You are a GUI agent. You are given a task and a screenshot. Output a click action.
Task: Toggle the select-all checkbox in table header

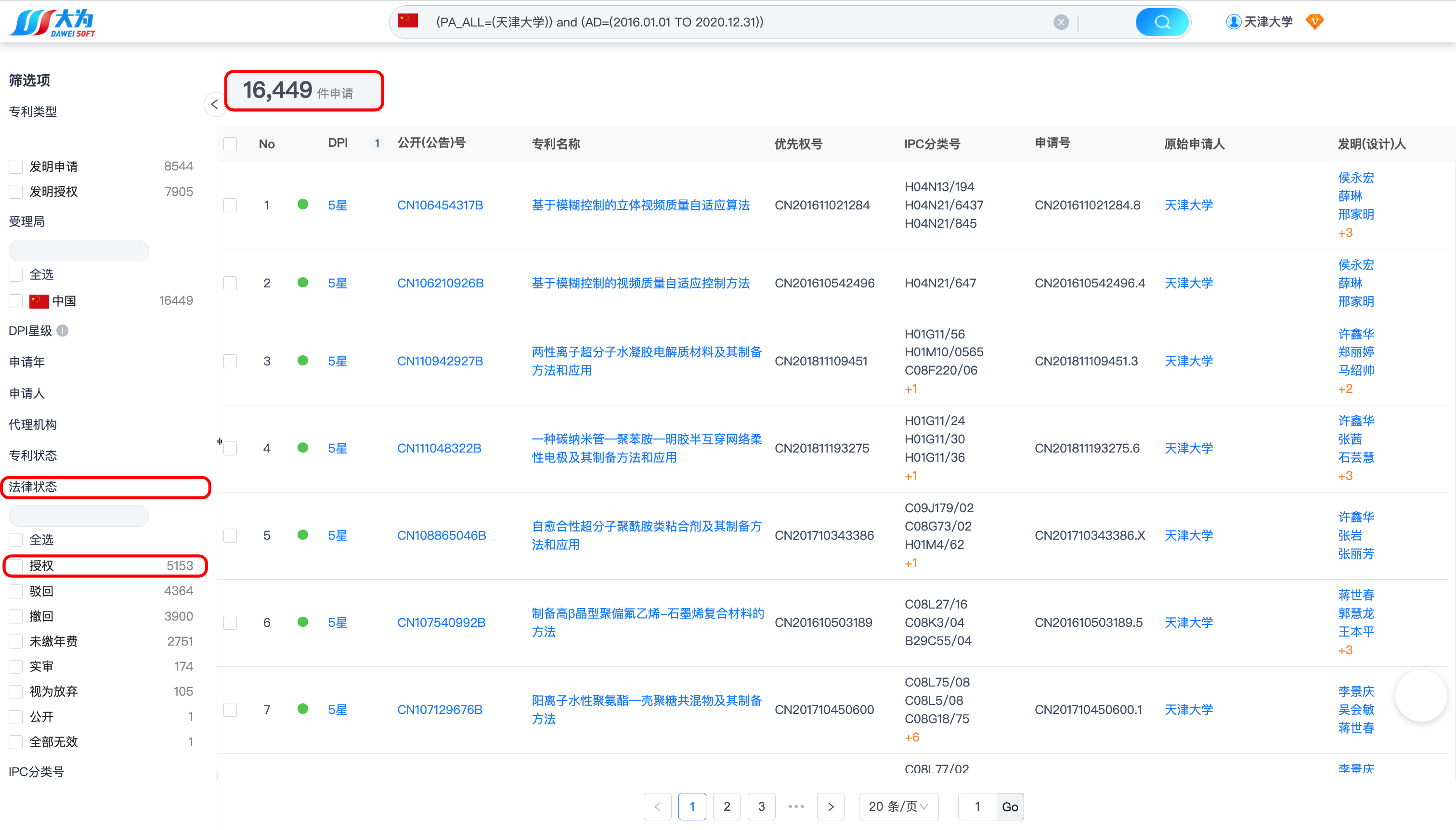pos(230,143)
